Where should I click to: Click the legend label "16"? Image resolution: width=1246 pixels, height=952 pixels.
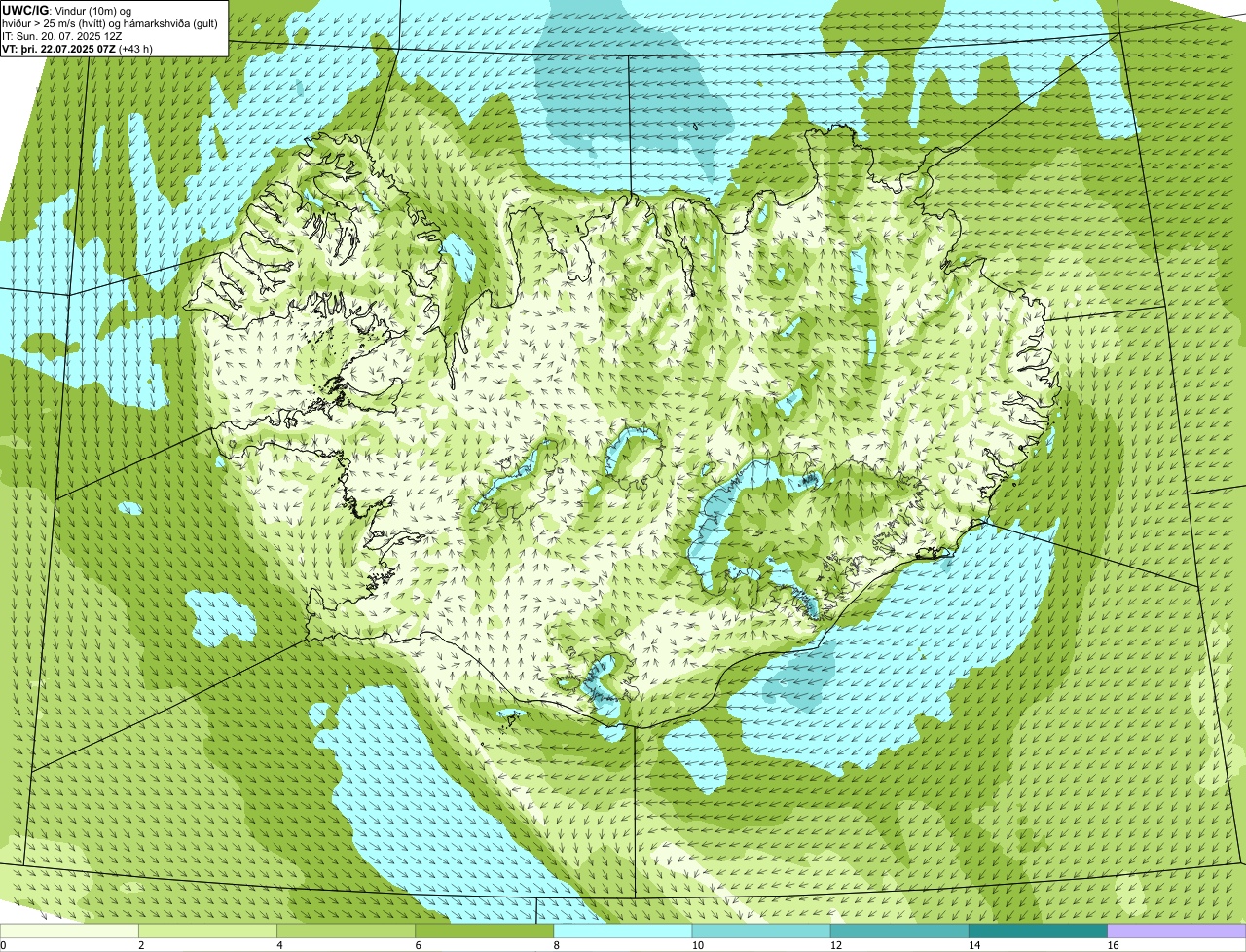tap(1112, 945)
